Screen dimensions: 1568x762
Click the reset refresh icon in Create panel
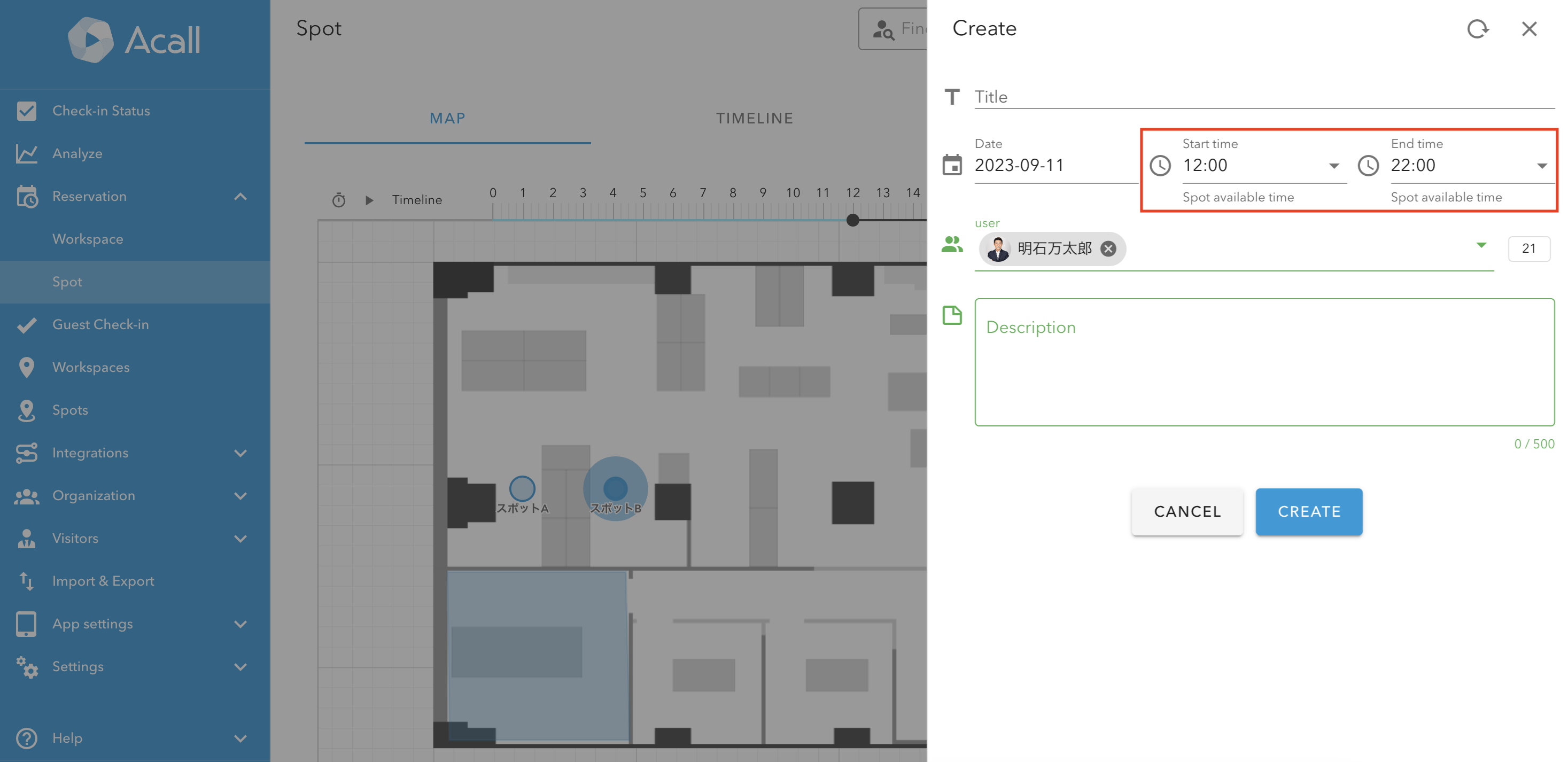click(1477, 29)
